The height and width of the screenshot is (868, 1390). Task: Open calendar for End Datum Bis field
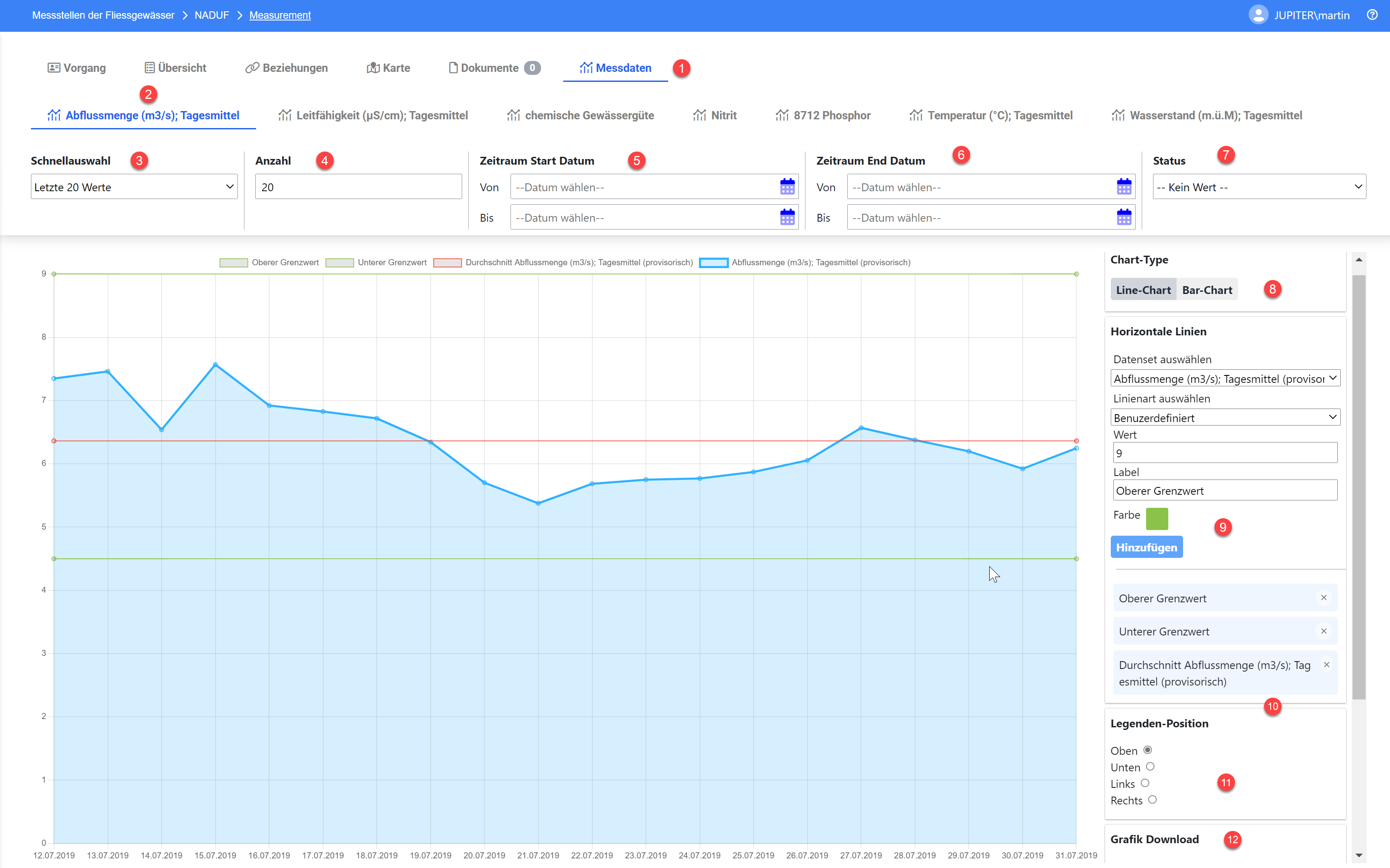pyautogui.click(x=1123, y=217)
